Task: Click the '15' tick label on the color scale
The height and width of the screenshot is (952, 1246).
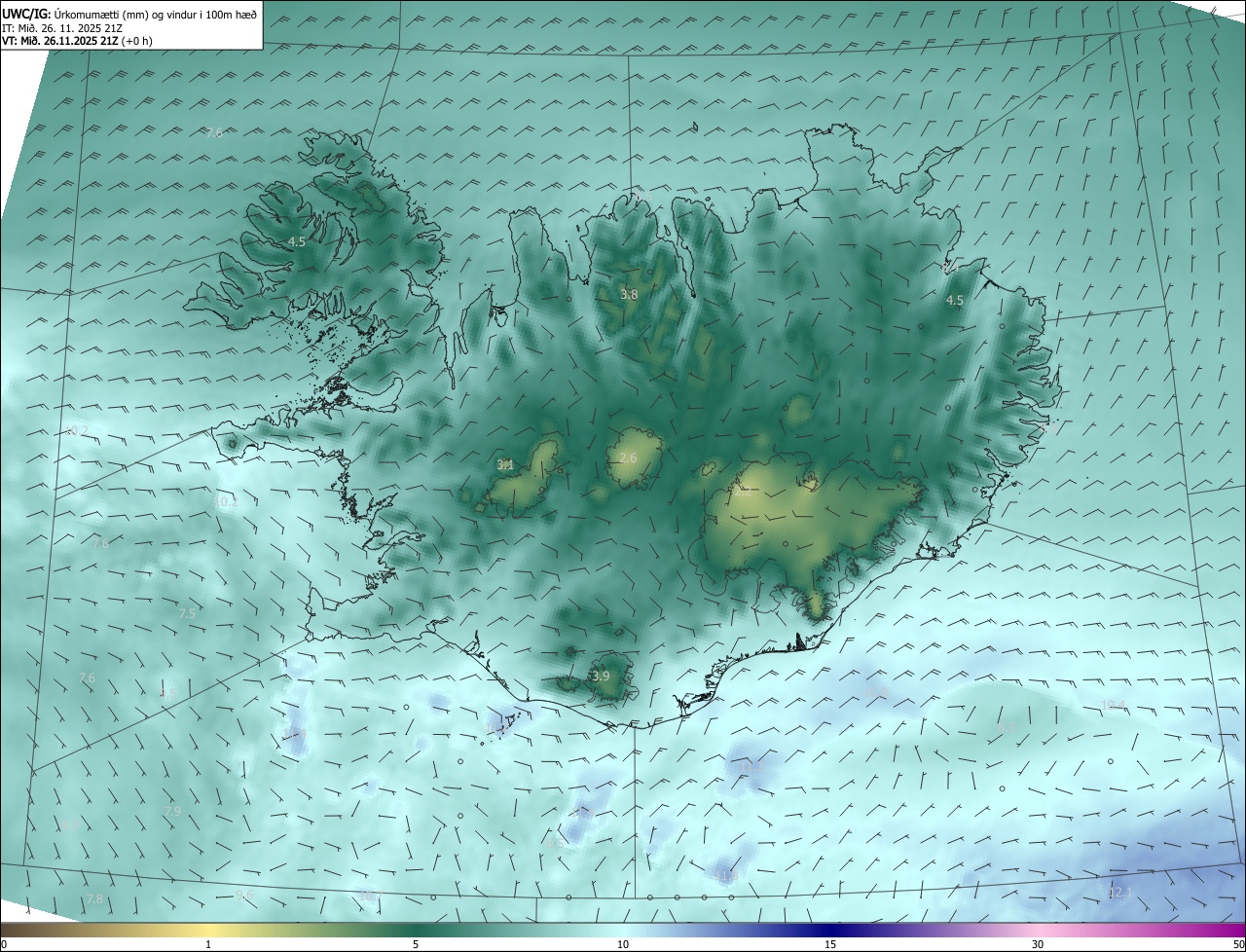Action: [x=830, y=944]
